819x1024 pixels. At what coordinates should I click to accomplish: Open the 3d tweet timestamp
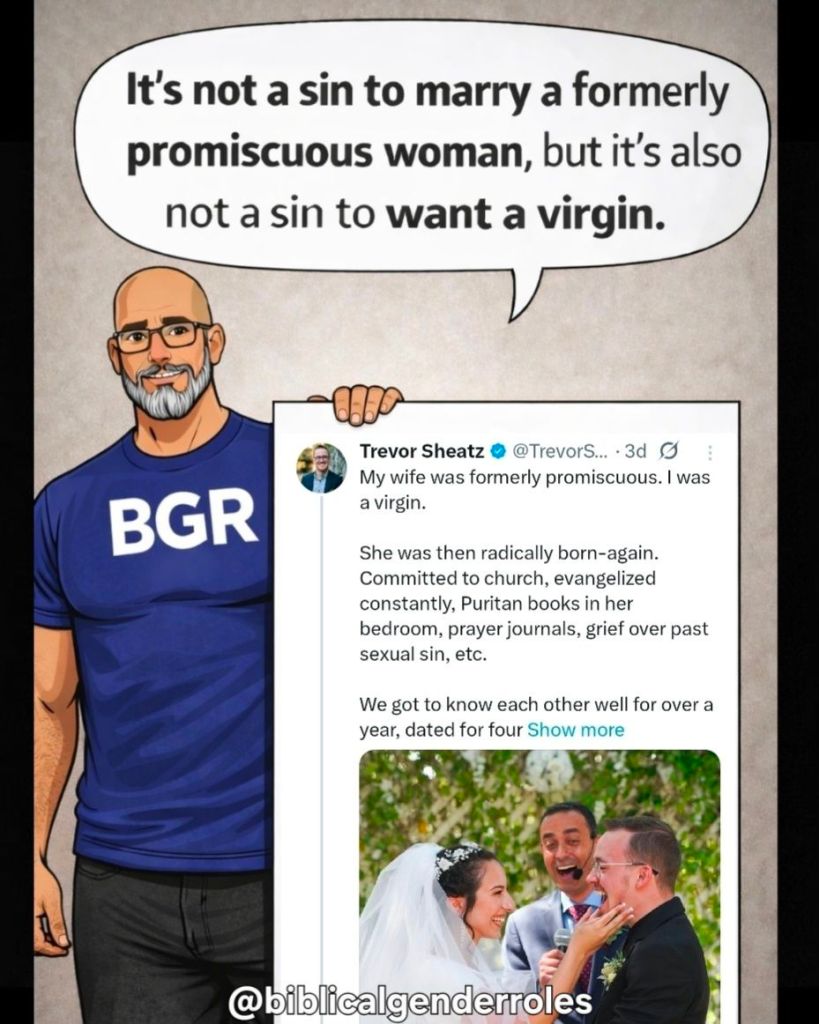point(635,451)
